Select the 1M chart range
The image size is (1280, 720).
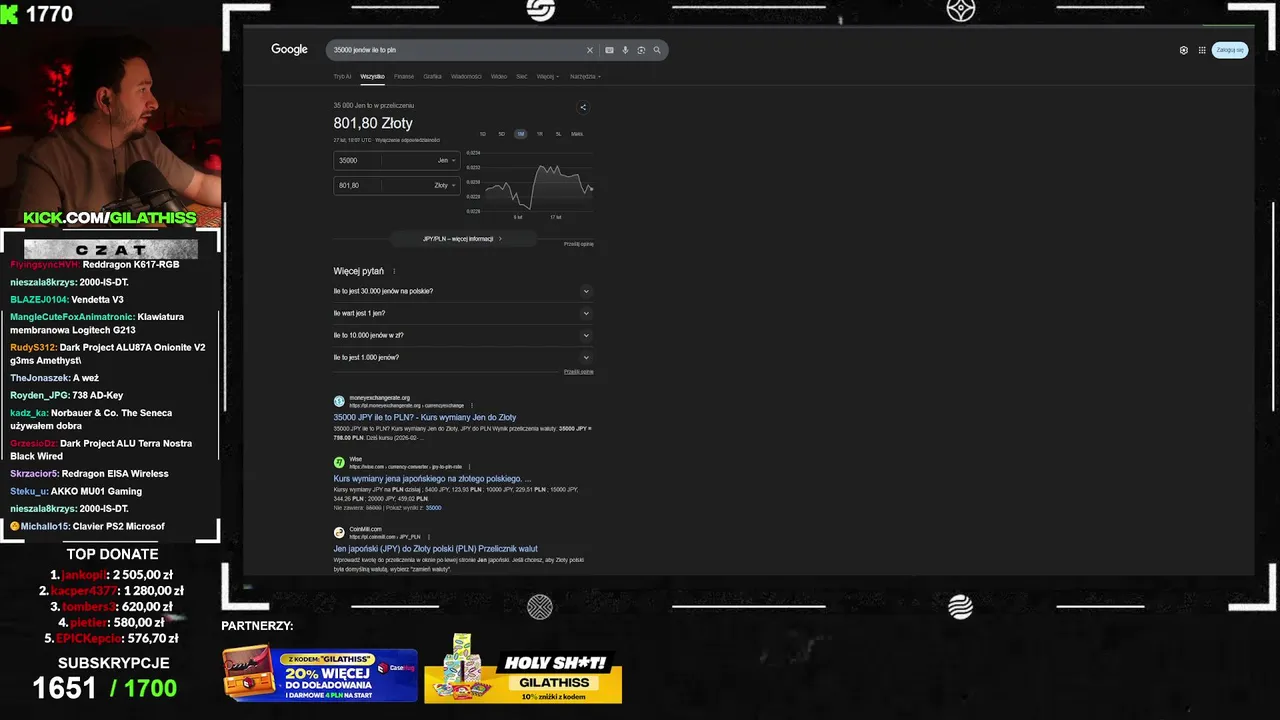[520, 134]
